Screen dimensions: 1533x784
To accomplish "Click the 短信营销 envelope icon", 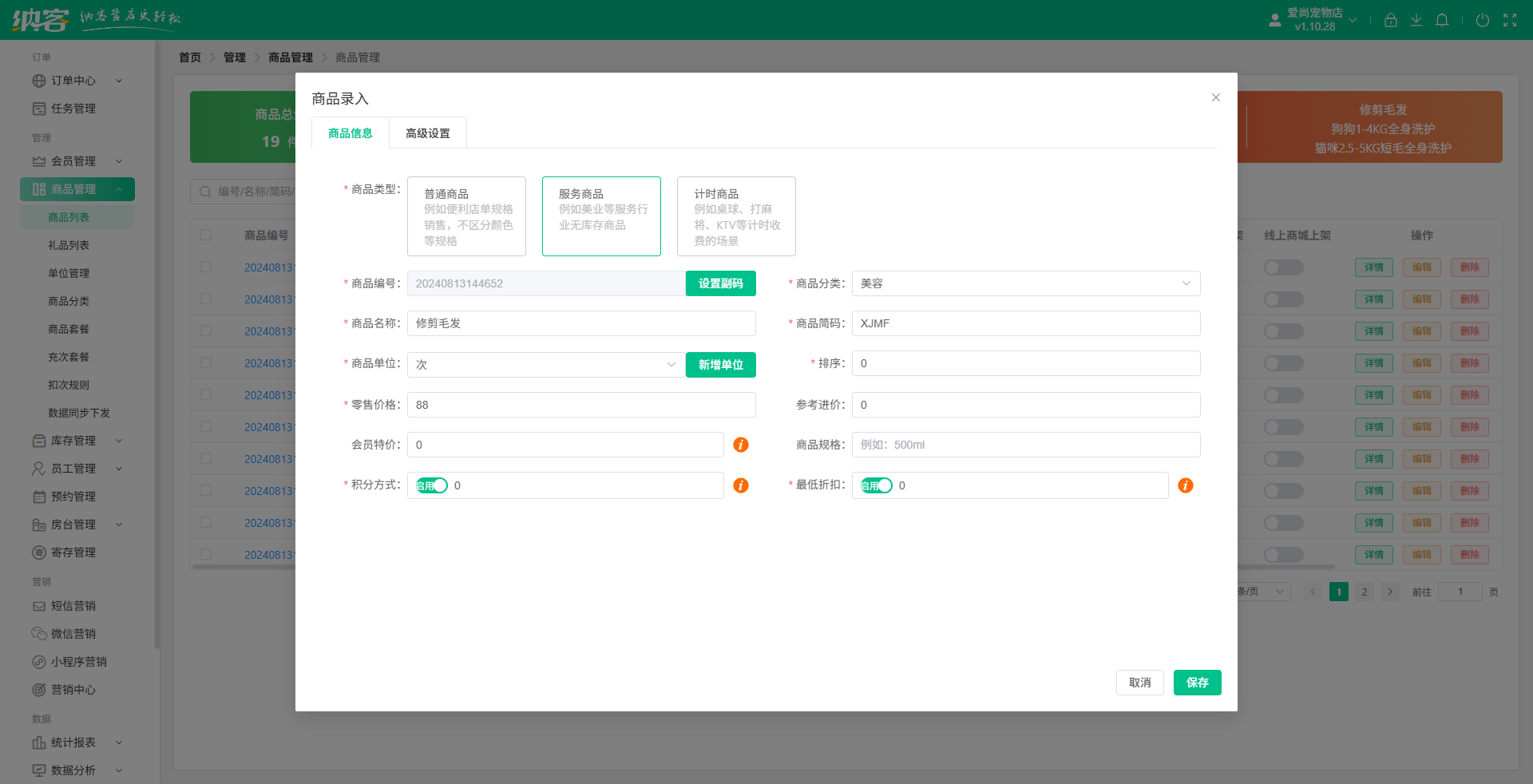I will click(39, 606).
